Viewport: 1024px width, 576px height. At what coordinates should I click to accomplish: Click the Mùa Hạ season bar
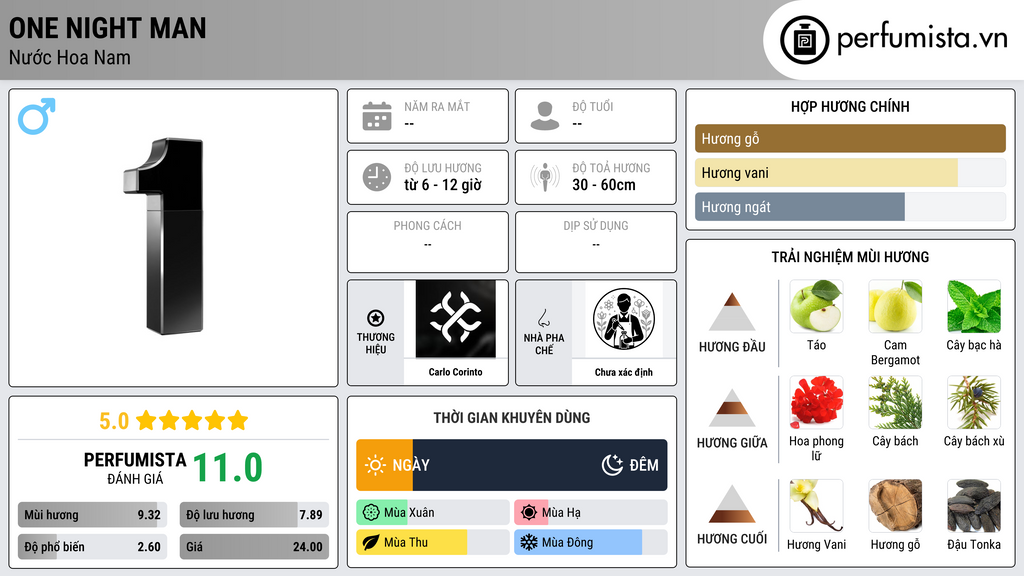coord(590,513)
